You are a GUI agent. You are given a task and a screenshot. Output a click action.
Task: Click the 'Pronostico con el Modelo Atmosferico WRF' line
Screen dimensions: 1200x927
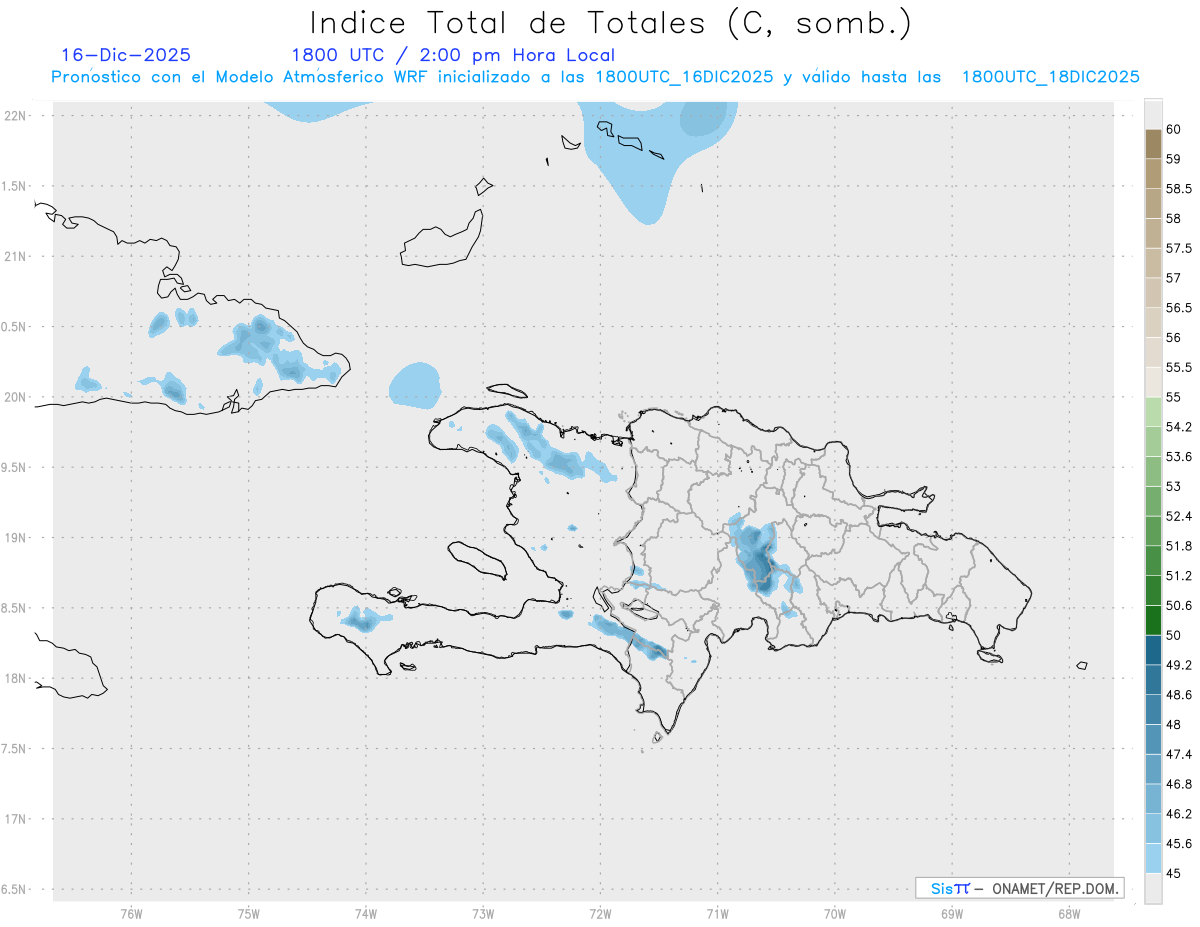[x=595, y=77]
